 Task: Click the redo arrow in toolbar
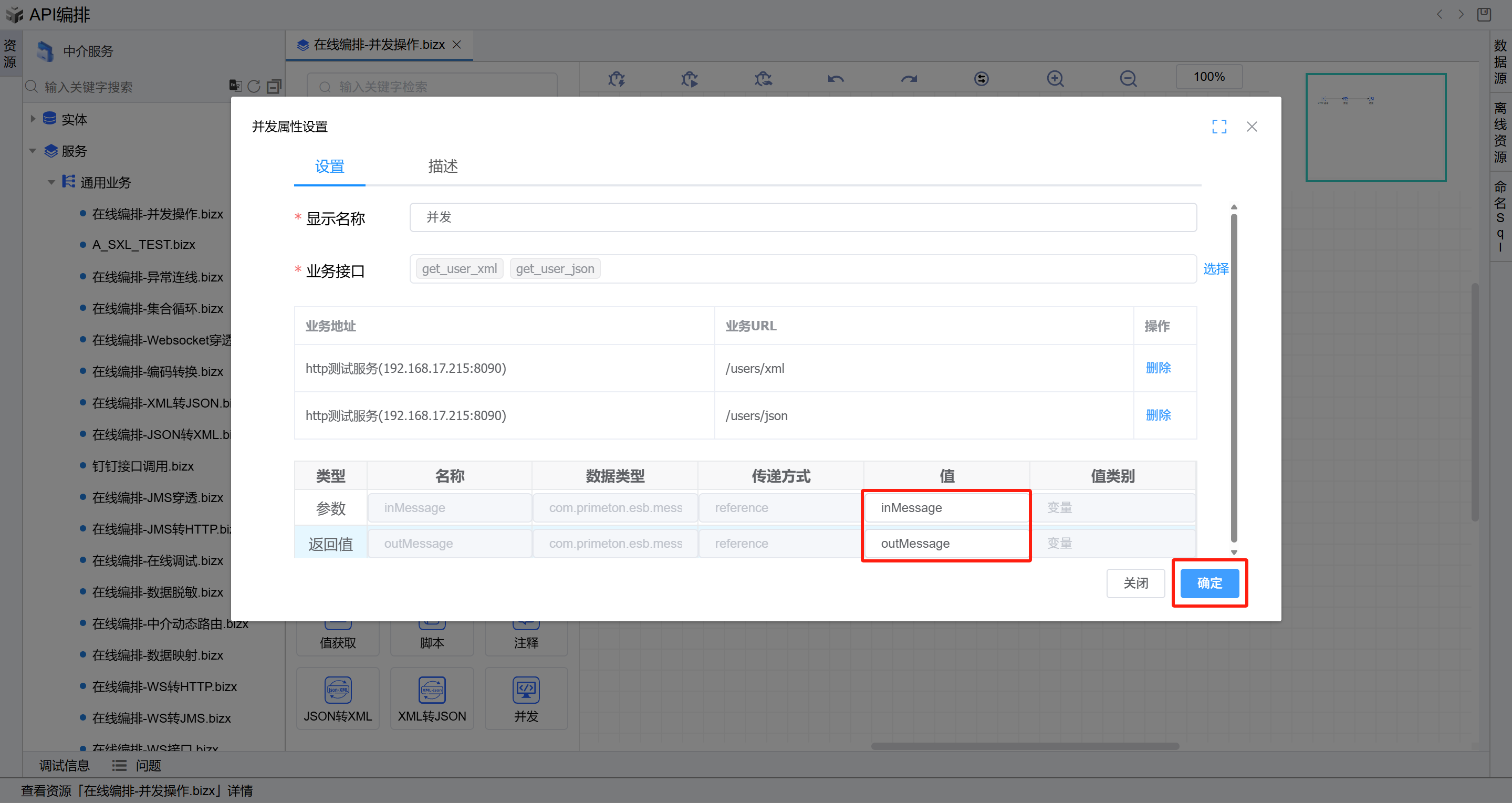(x=909, y=78)
